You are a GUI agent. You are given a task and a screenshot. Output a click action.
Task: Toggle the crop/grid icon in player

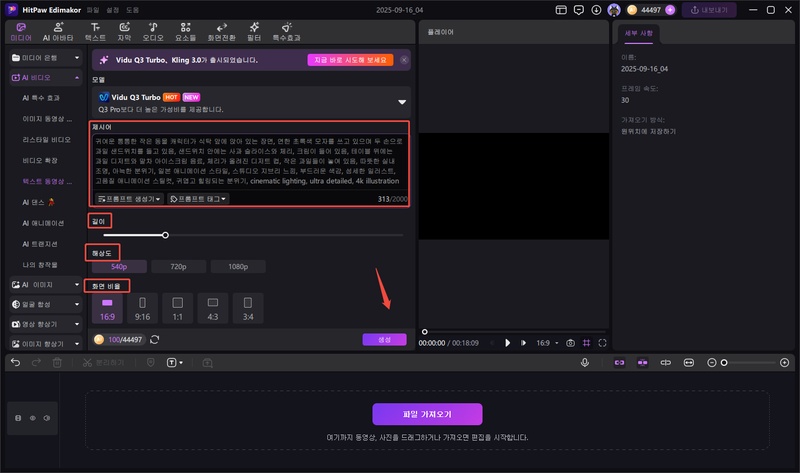coord(586,343)
